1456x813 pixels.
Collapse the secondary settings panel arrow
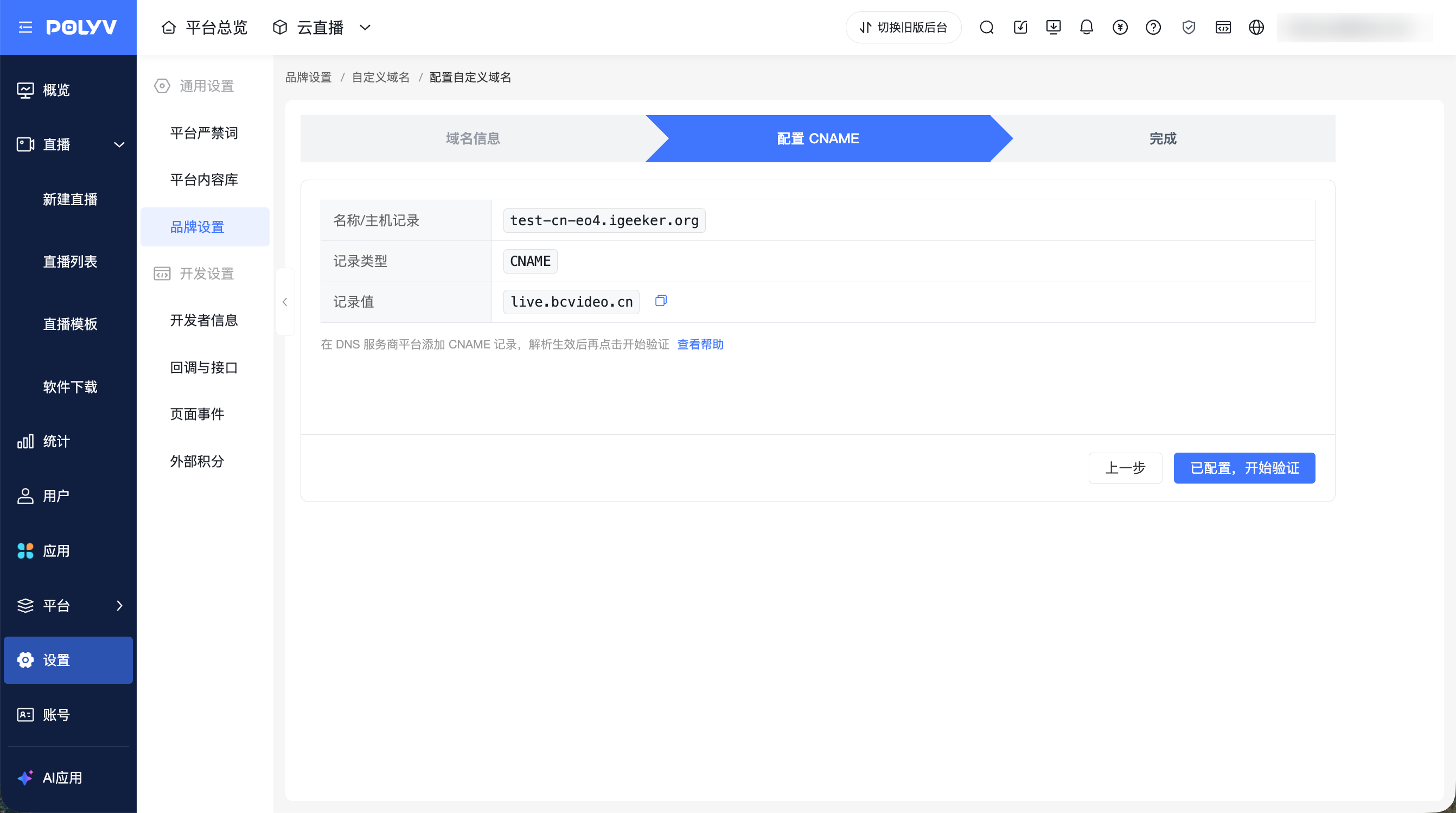point(285,302)
